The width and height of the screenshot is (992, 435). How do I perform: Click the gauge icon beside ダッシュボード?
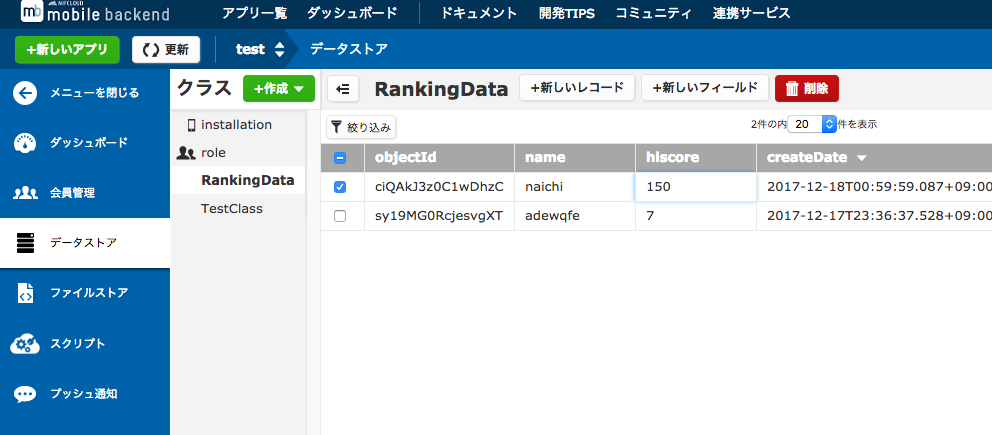tap(25, 143)
